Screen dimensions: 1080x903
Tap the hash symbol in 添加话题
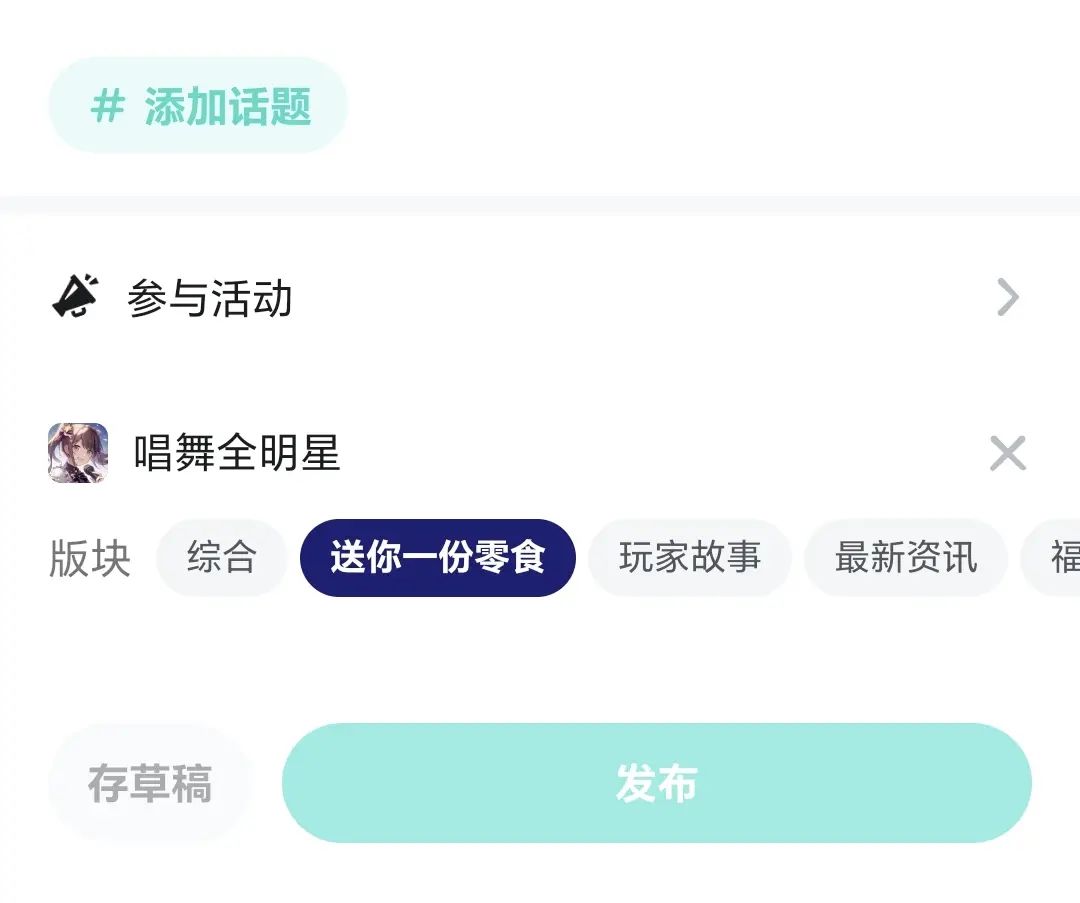(108, 106)
